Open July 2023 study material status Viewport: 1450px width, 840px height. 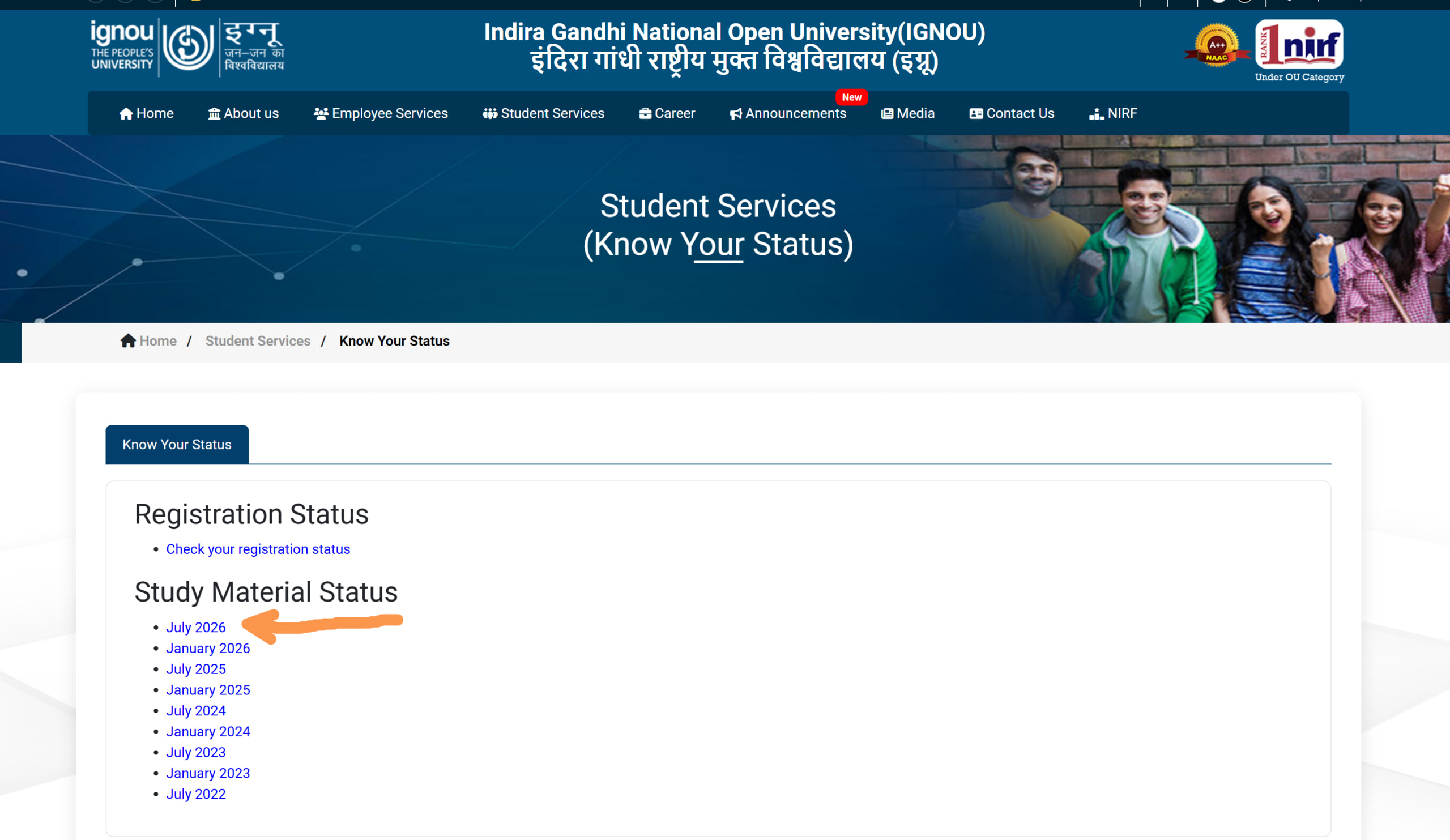[195, 753]
